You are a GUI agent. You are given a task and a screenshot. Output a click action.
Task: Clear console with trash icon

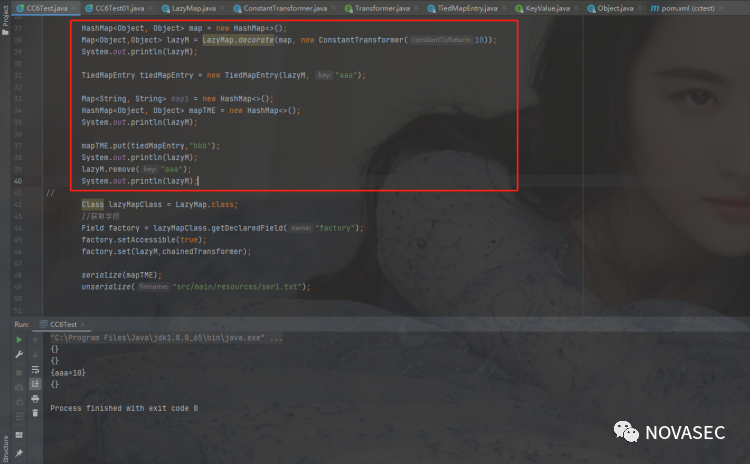[35, 413]
